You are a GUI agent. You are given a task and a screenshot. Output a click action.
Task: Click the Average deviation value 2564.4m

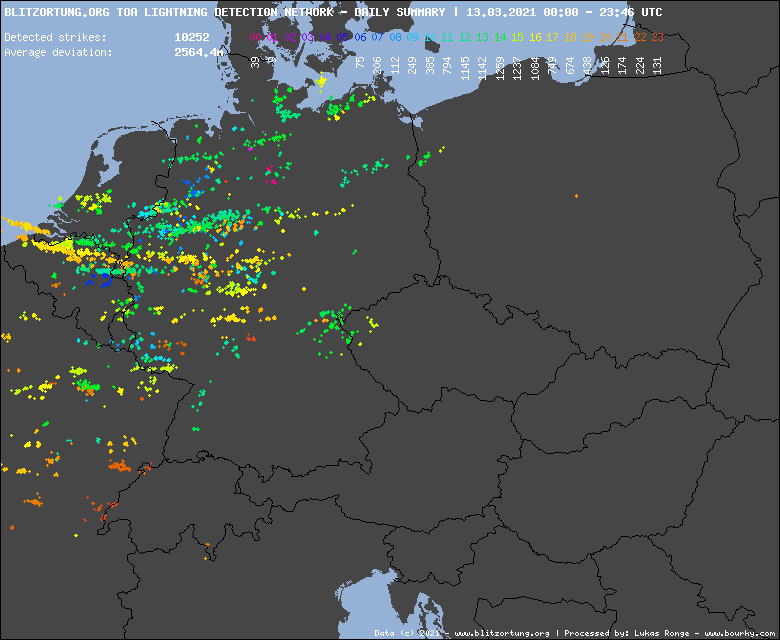point(198,51)
